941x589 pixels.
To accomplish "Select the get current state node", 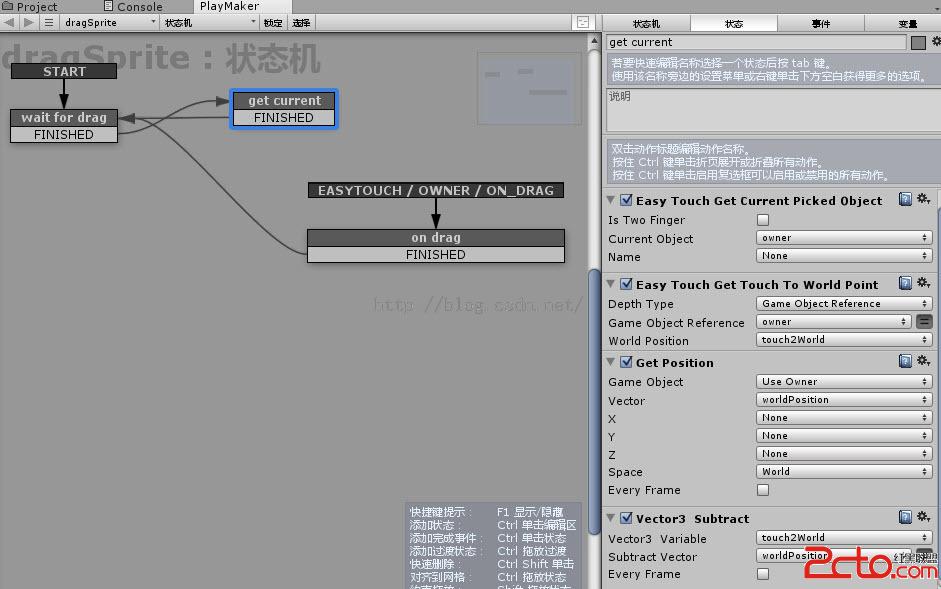I will coord(284,100).
